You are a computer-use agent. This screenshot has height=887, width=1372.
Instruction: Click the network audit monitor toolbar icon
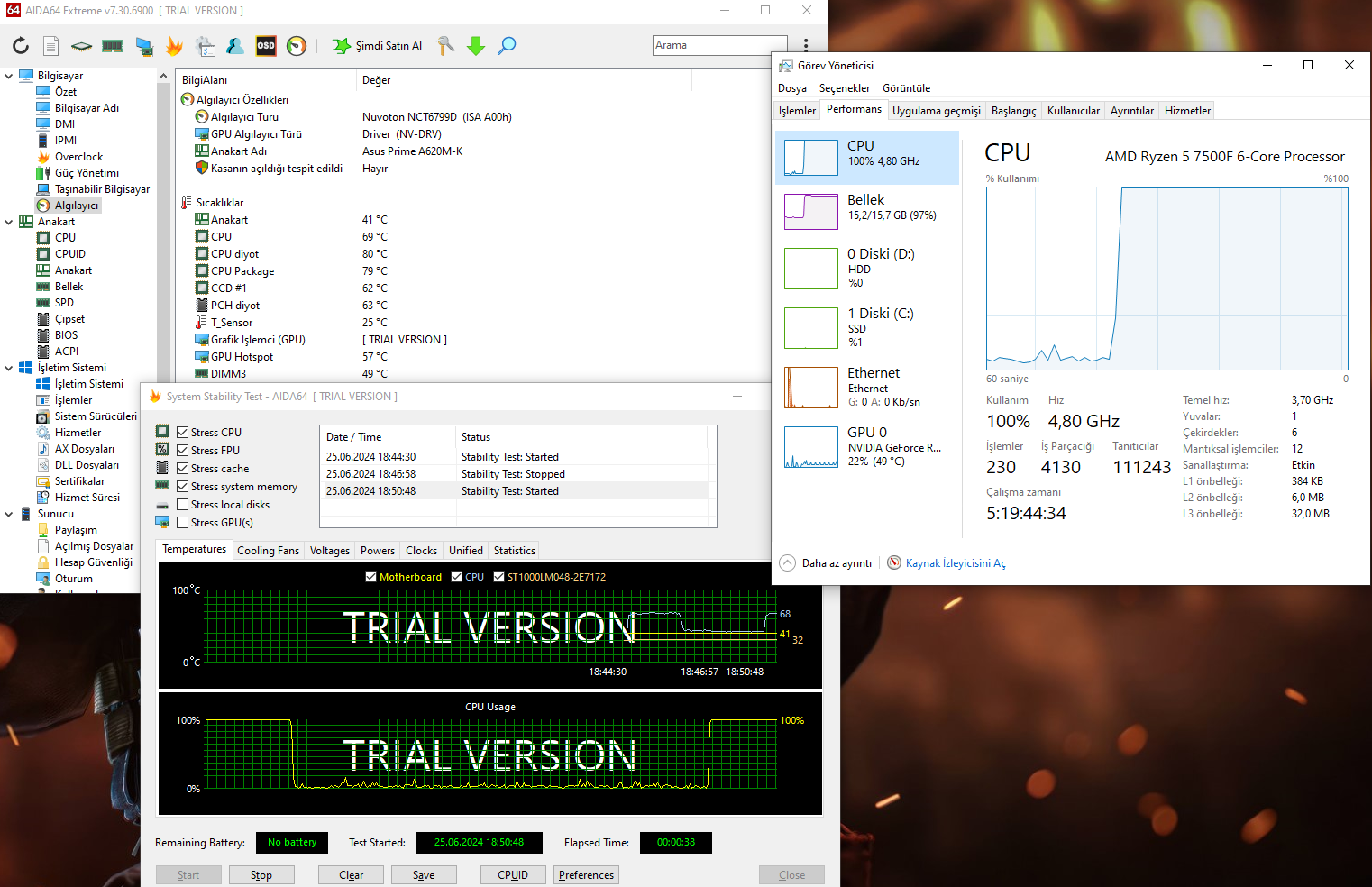(144, 46)
